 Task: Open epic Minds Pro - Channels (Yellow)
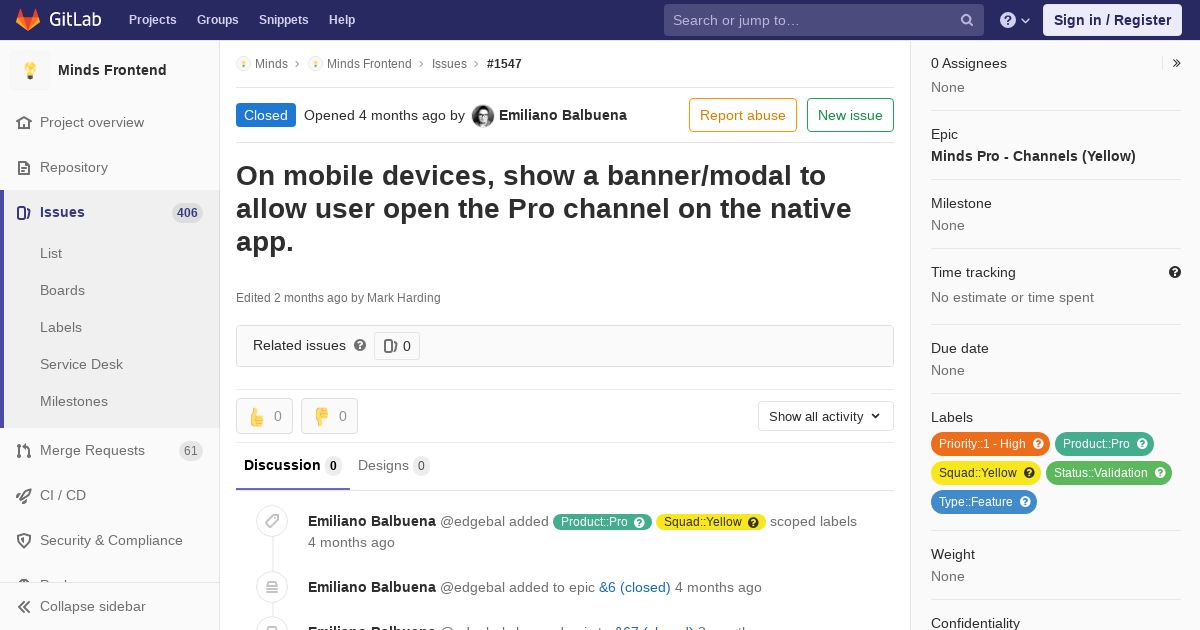point(1033,156)
